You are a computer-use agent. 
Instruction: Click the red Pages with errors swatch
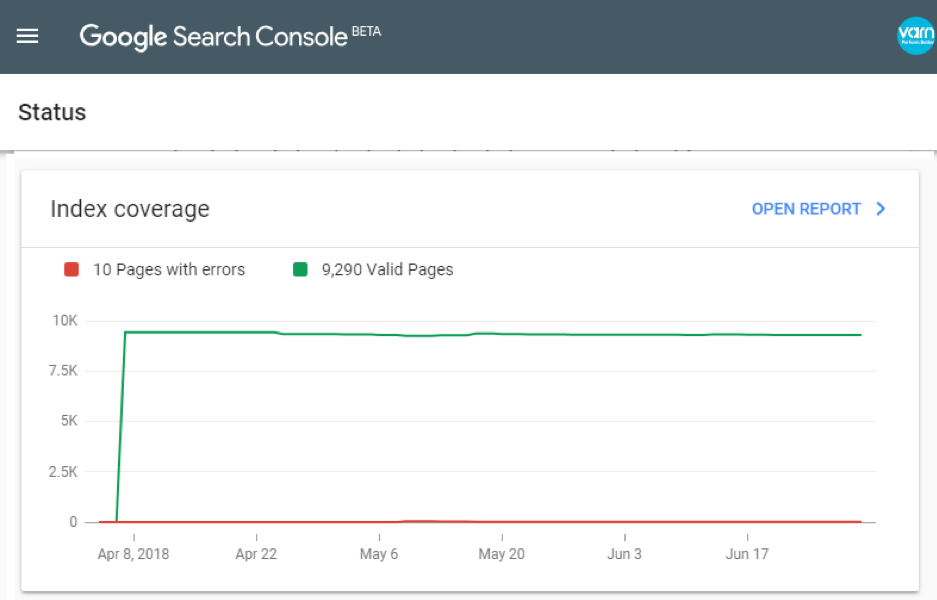pos(72,270)
